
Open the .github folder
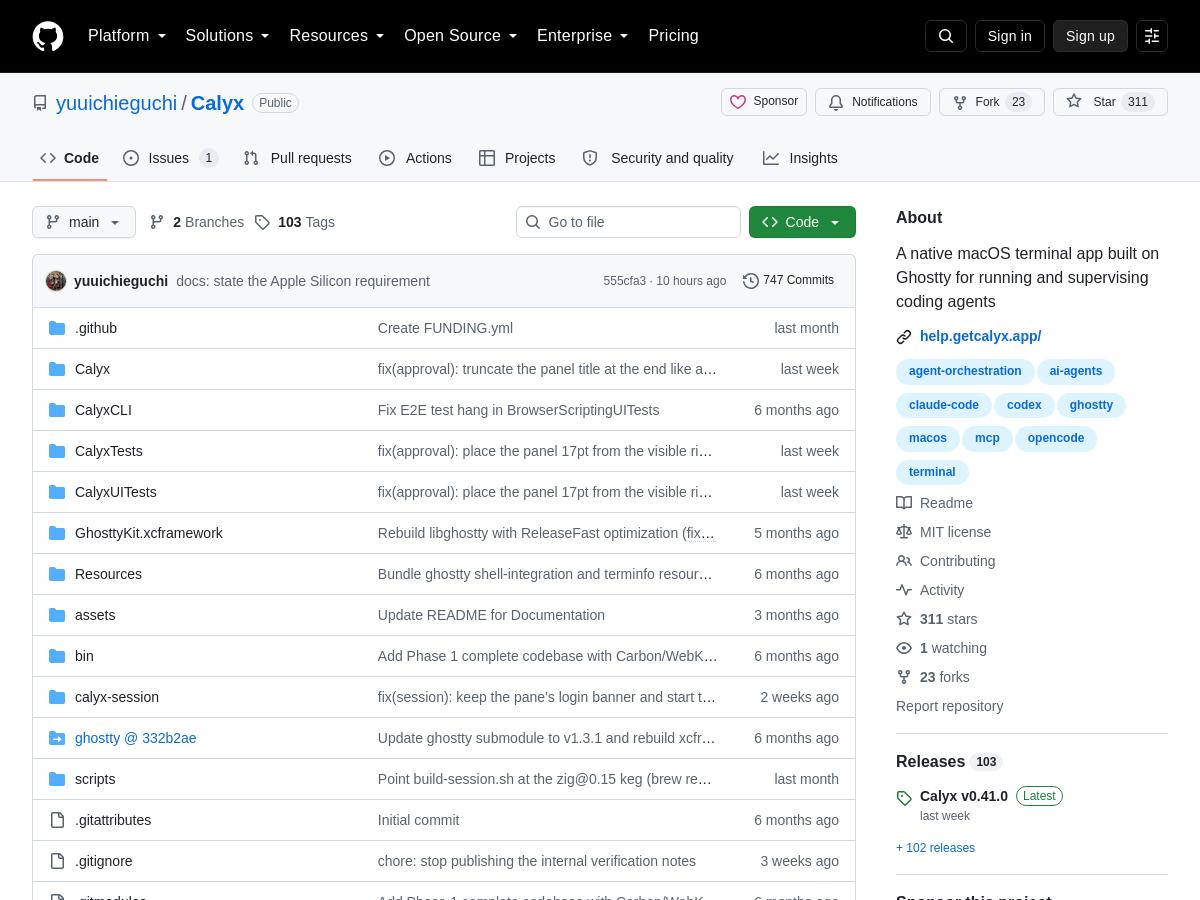96,328
